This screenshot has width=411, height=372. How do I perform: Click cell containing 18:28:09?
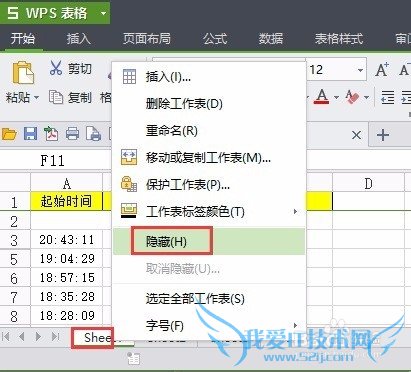67,315
